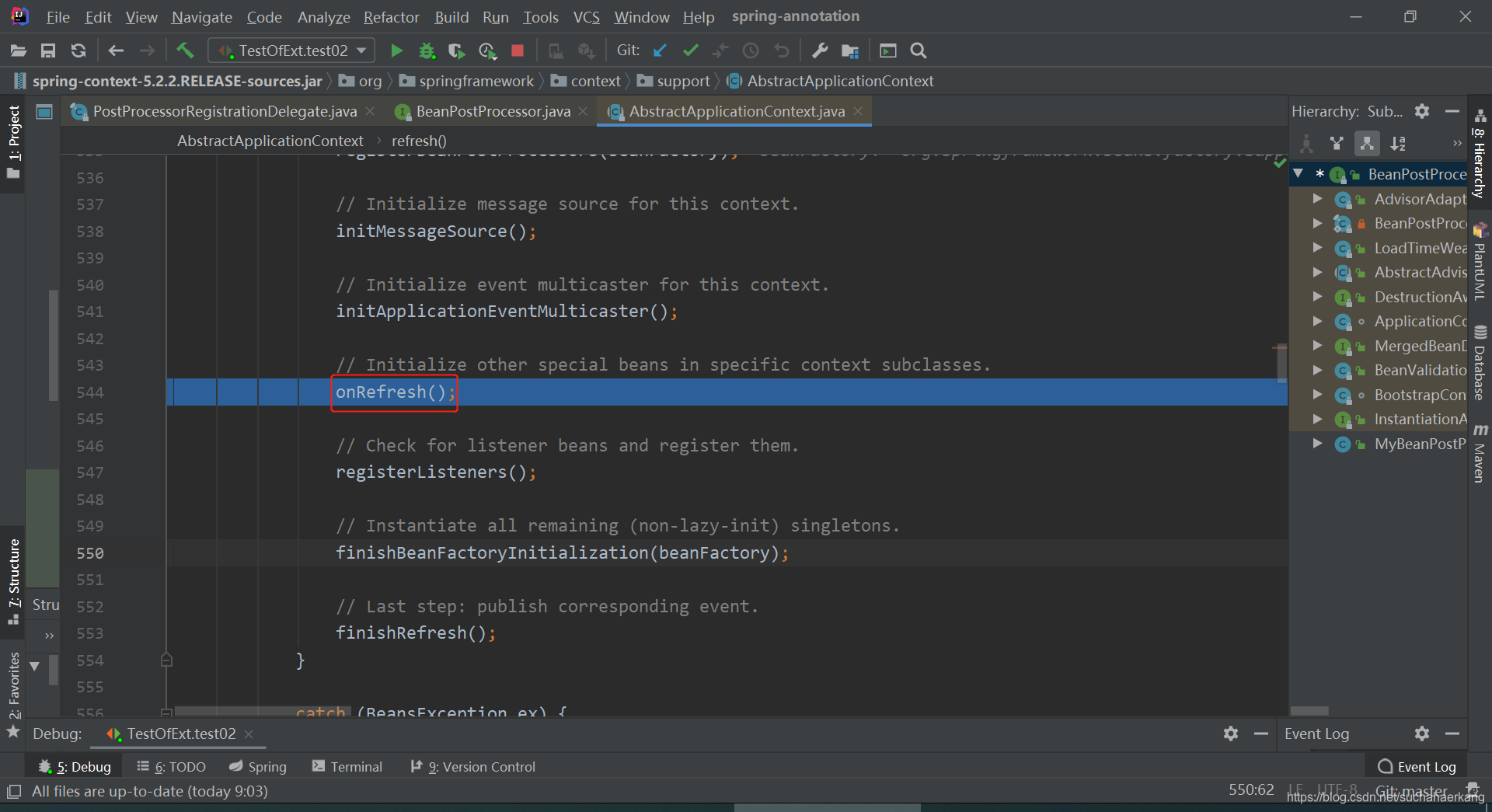The image size is (1492, 812).
Task: Open the VCS menu
Action: click(x=587, y=17)
